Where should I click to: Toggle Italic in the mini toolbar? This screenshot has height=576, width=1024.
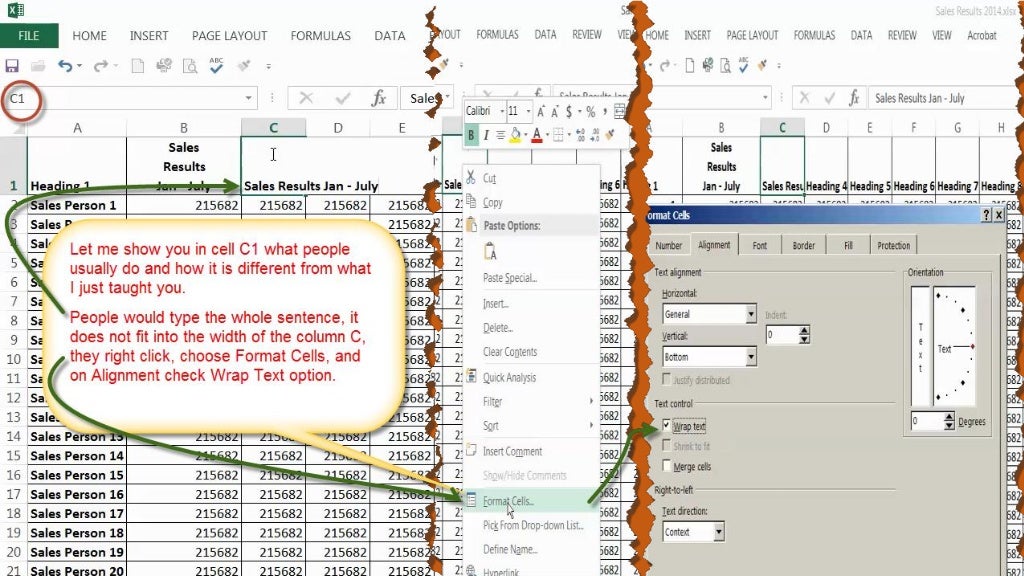[486, 135]
